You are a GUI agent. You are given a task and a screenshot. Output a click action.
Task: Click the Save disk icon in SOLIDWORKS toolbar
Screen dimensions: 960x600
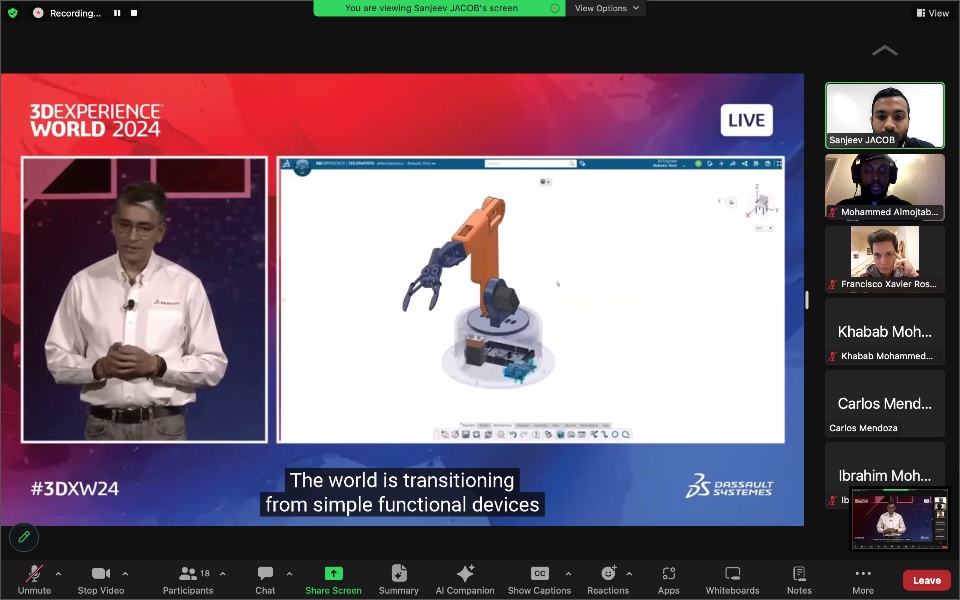tap(466, 435)
